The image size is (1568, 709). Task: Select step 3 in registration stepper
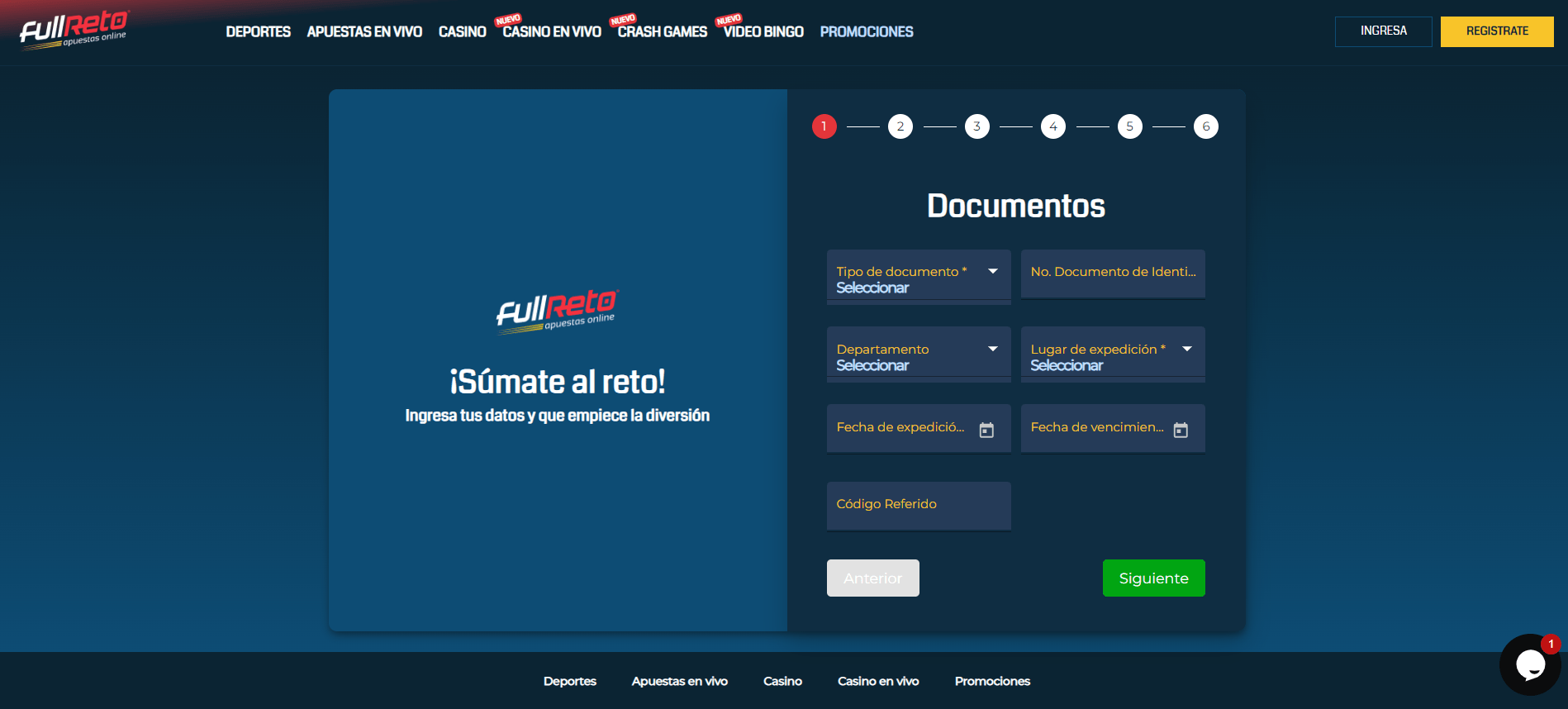point(977,126)
